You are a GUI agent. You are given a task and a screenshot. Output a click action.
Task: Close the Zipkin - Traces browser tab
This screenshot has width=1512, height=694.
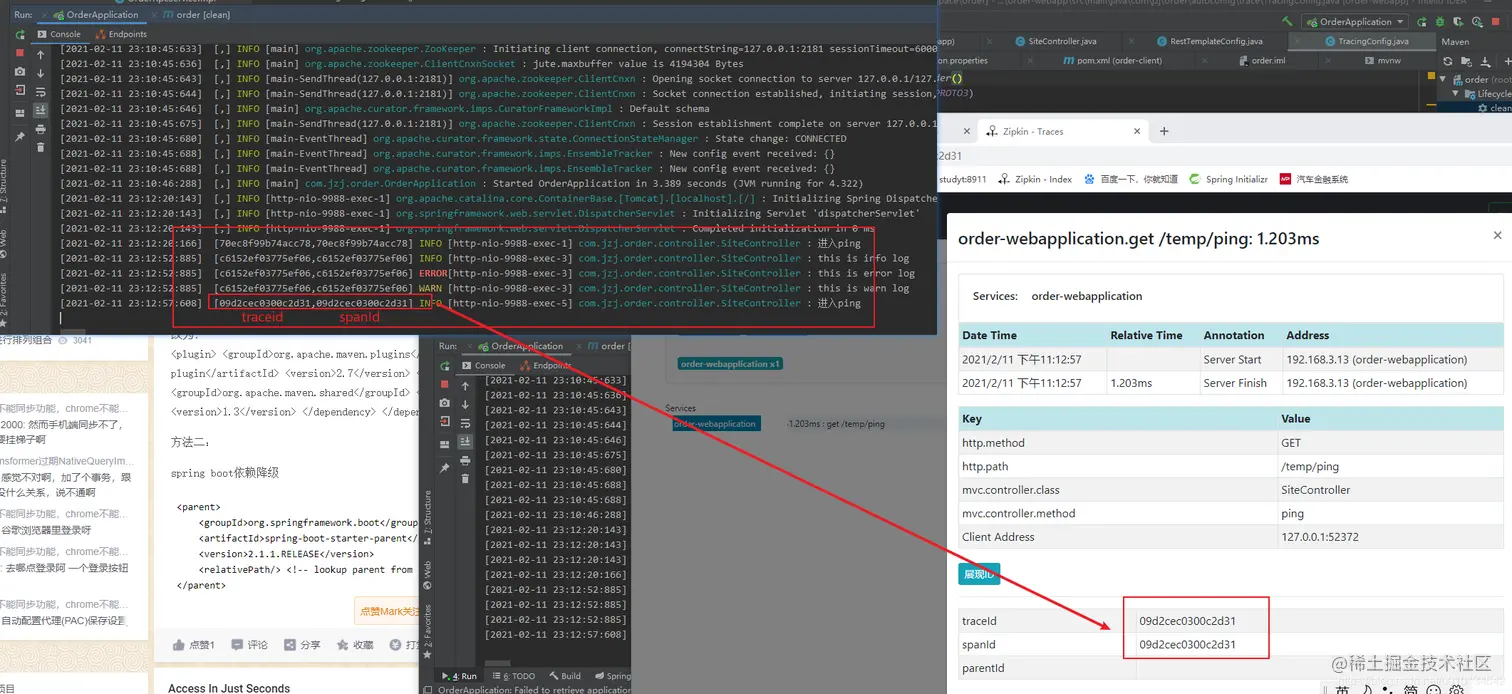[x=1137, y=131]
